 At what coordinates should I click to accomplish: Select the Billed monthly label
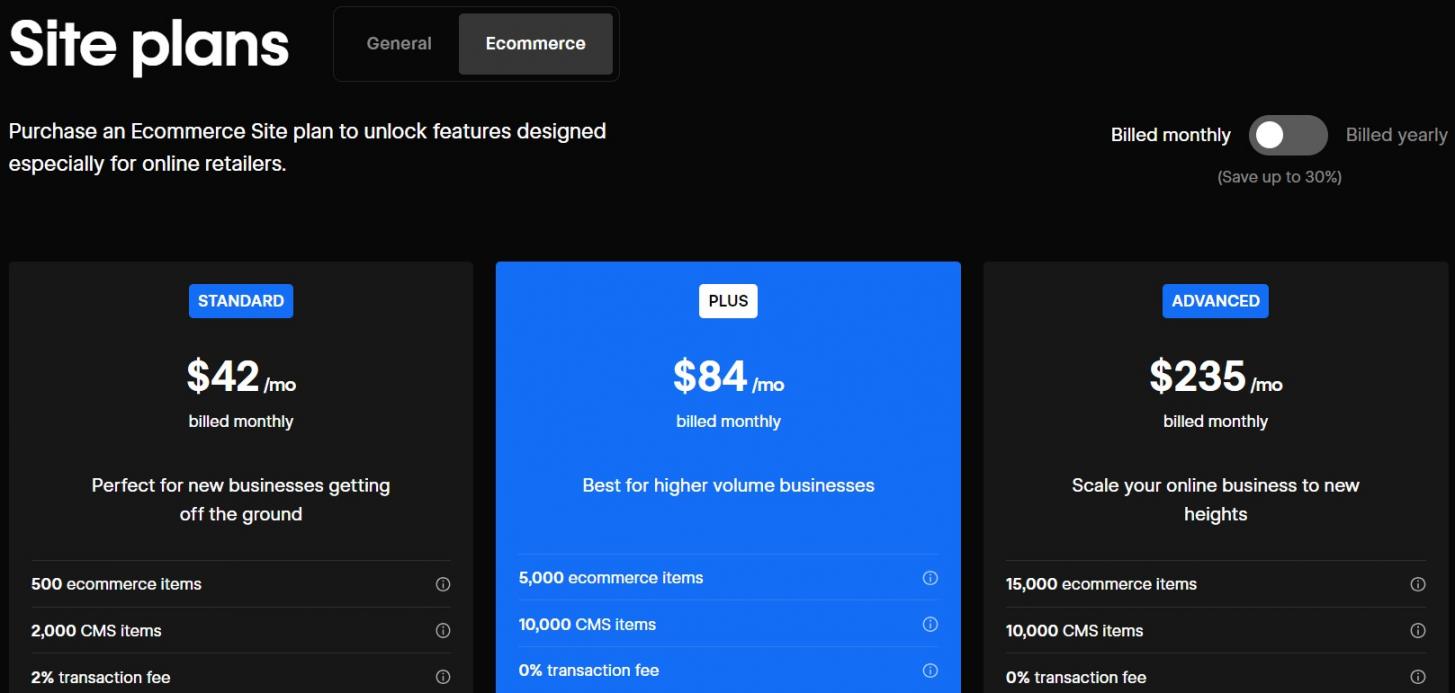click(x=1170, y=135)
